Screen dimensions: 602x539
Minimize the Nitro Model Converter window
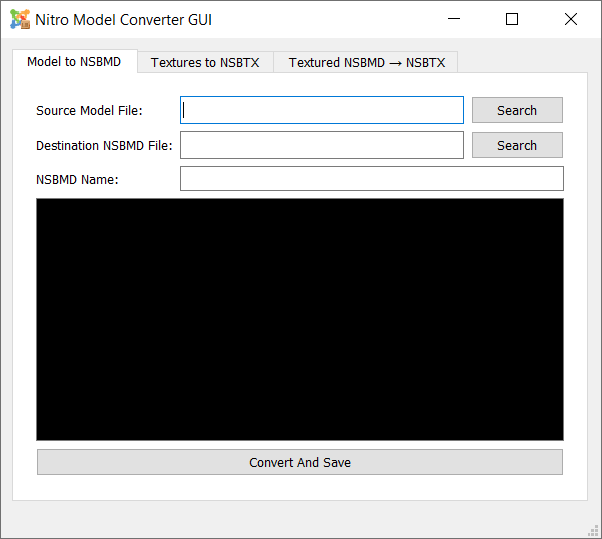pos(454,19)
